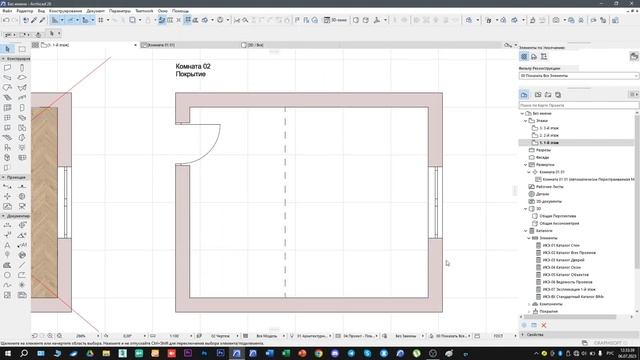Open the Teamwork menu
640x360 pixels.
(144, 11)
